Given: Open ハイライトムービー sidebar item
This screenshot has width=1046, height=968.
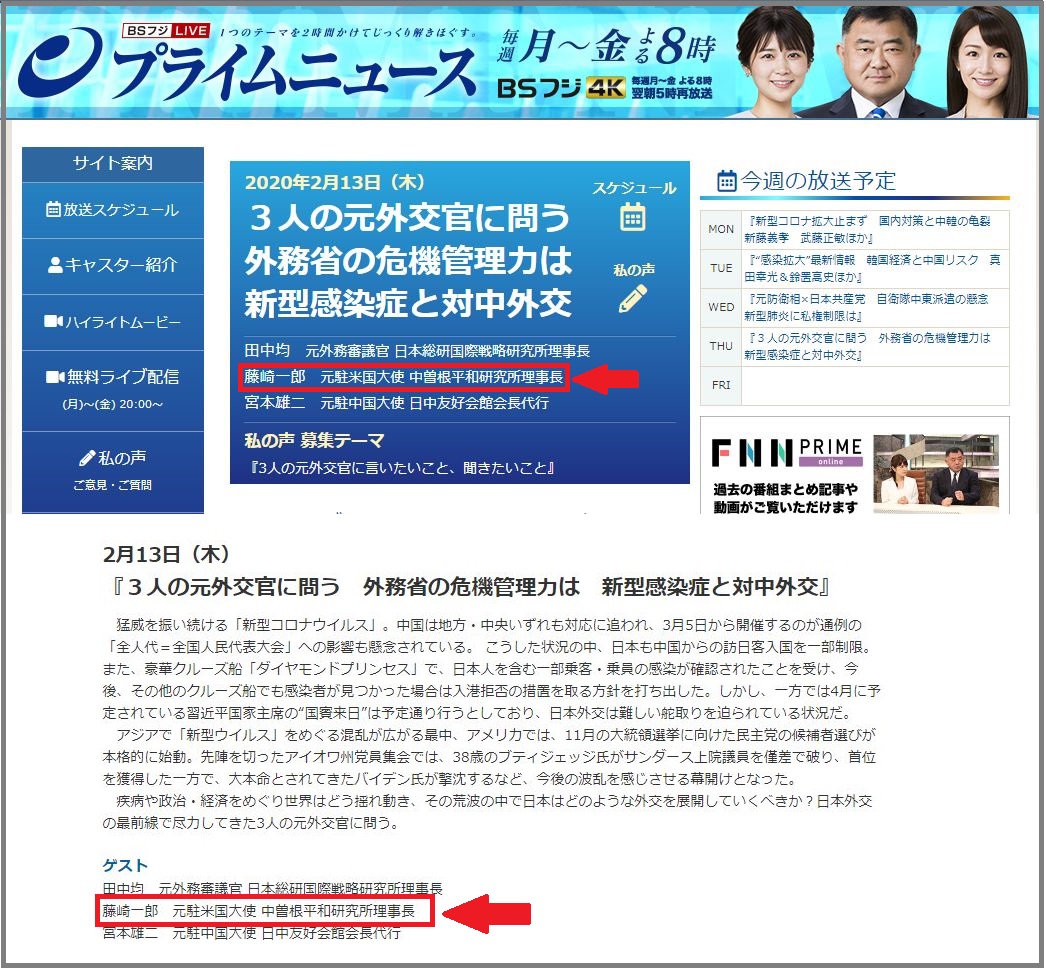Looking at the screenshot, I should click(x=113, y=322).
